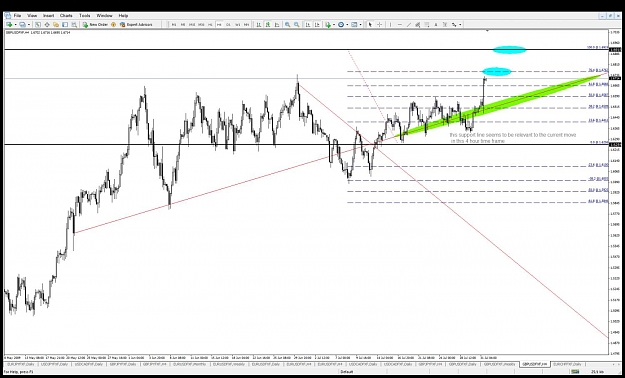Select the D1 timeframe
This screenshot has width=625, height=378.
point(228,25)
